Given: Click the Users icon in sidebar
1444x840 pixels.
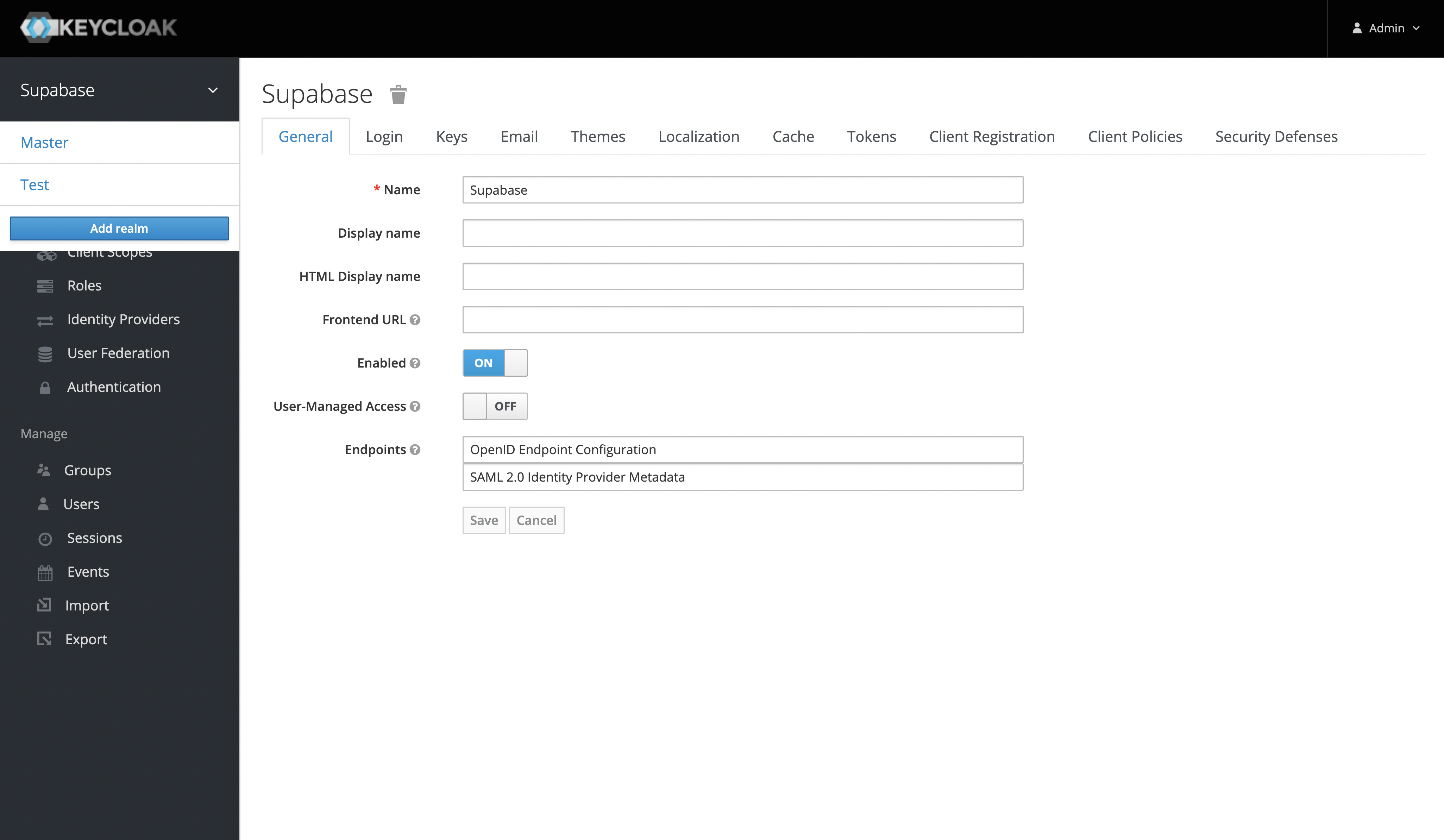Looking at the screenshot, I should (44, 504).
